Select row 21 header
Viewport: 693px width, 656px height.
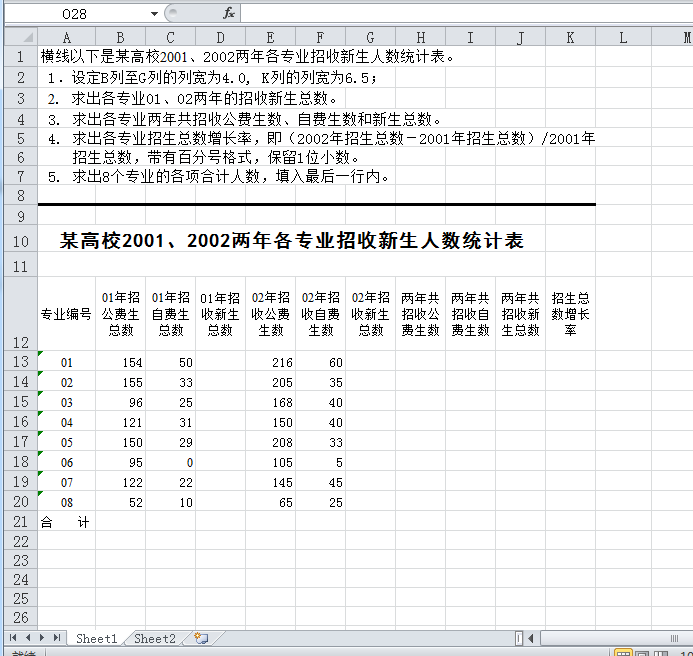(x=21, y=521)
